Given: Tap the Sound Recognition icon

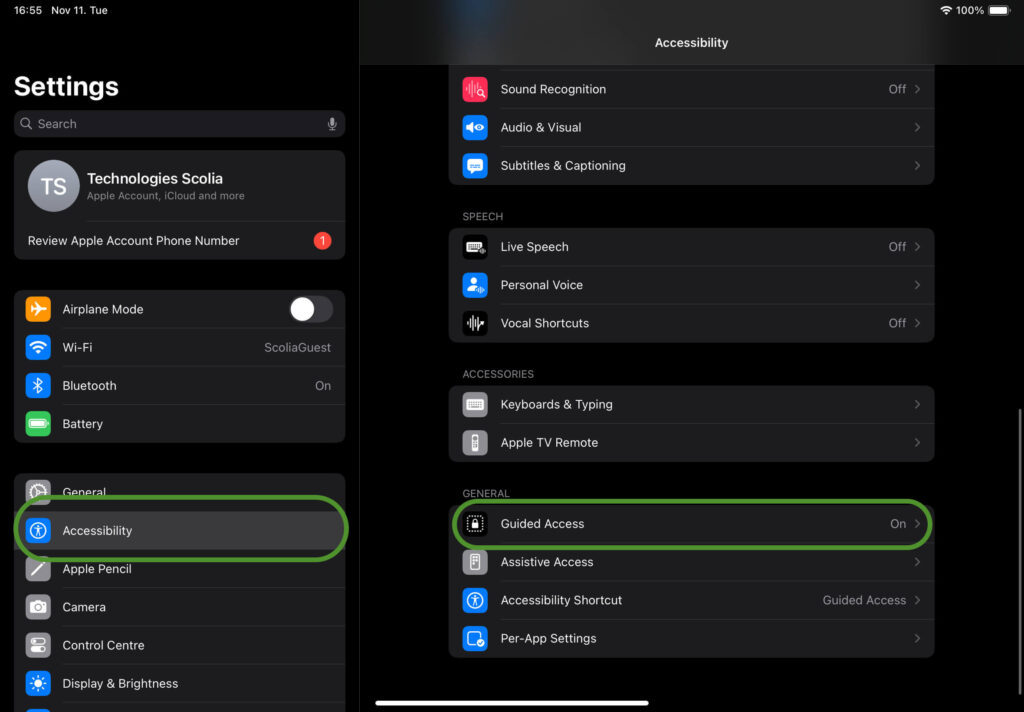Looking at the screenshot, I should 475,89.
